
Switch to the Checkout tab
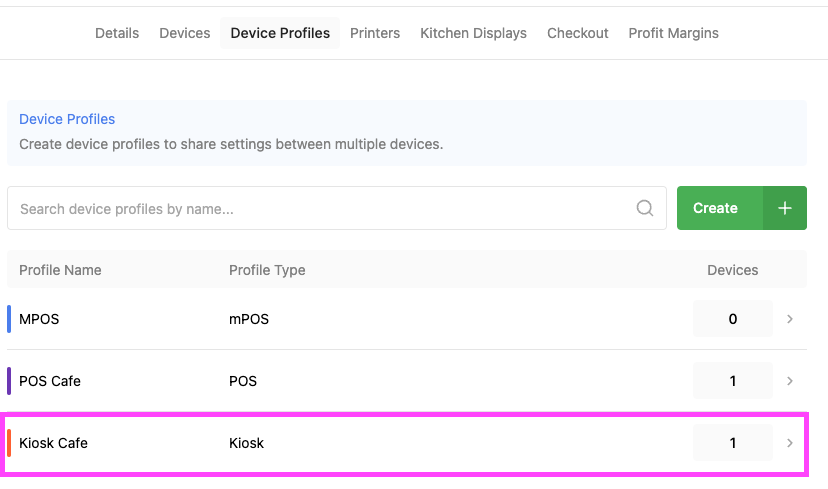[x=578, y=33]
